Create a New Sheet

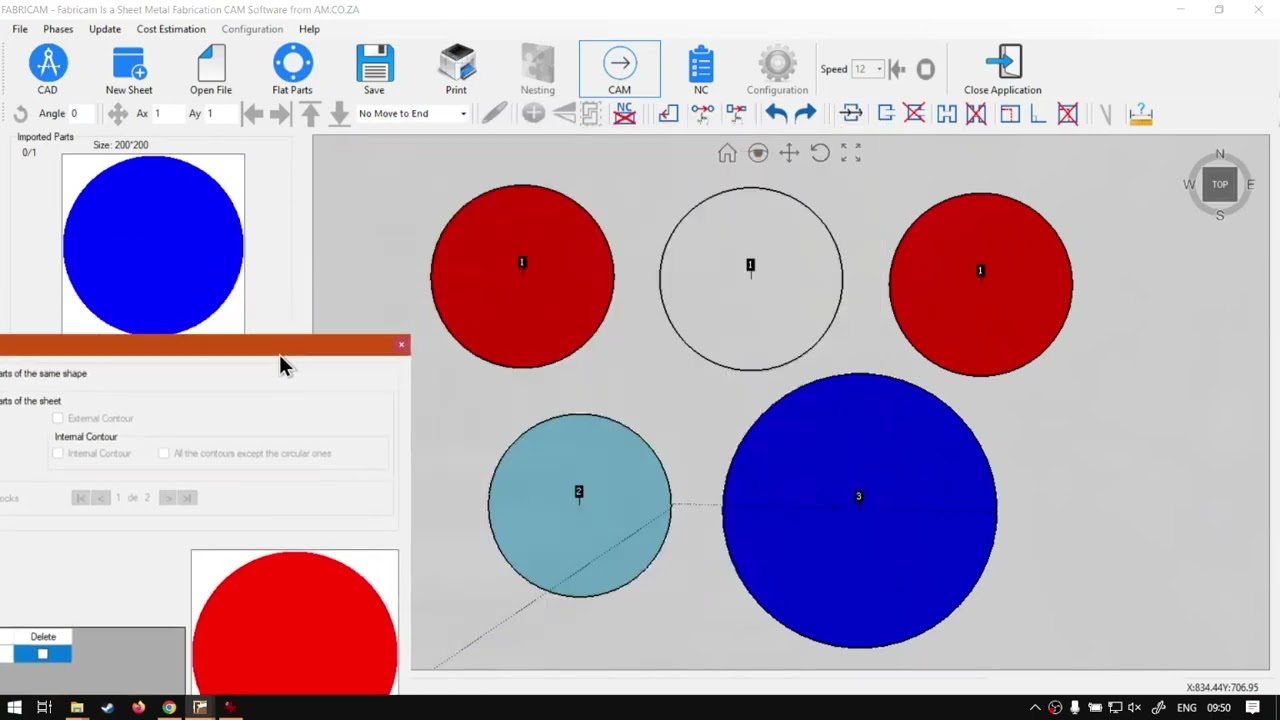(x=129, y=70)
